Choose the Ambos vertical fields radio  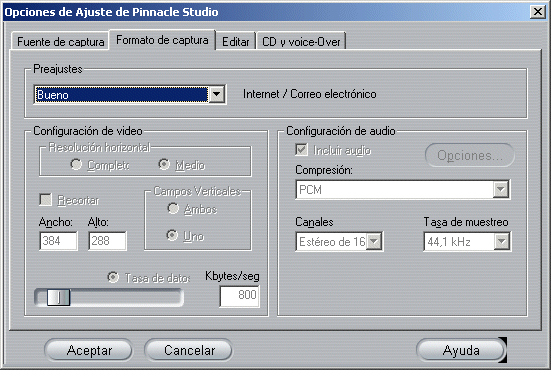click(x=173, y=209)
